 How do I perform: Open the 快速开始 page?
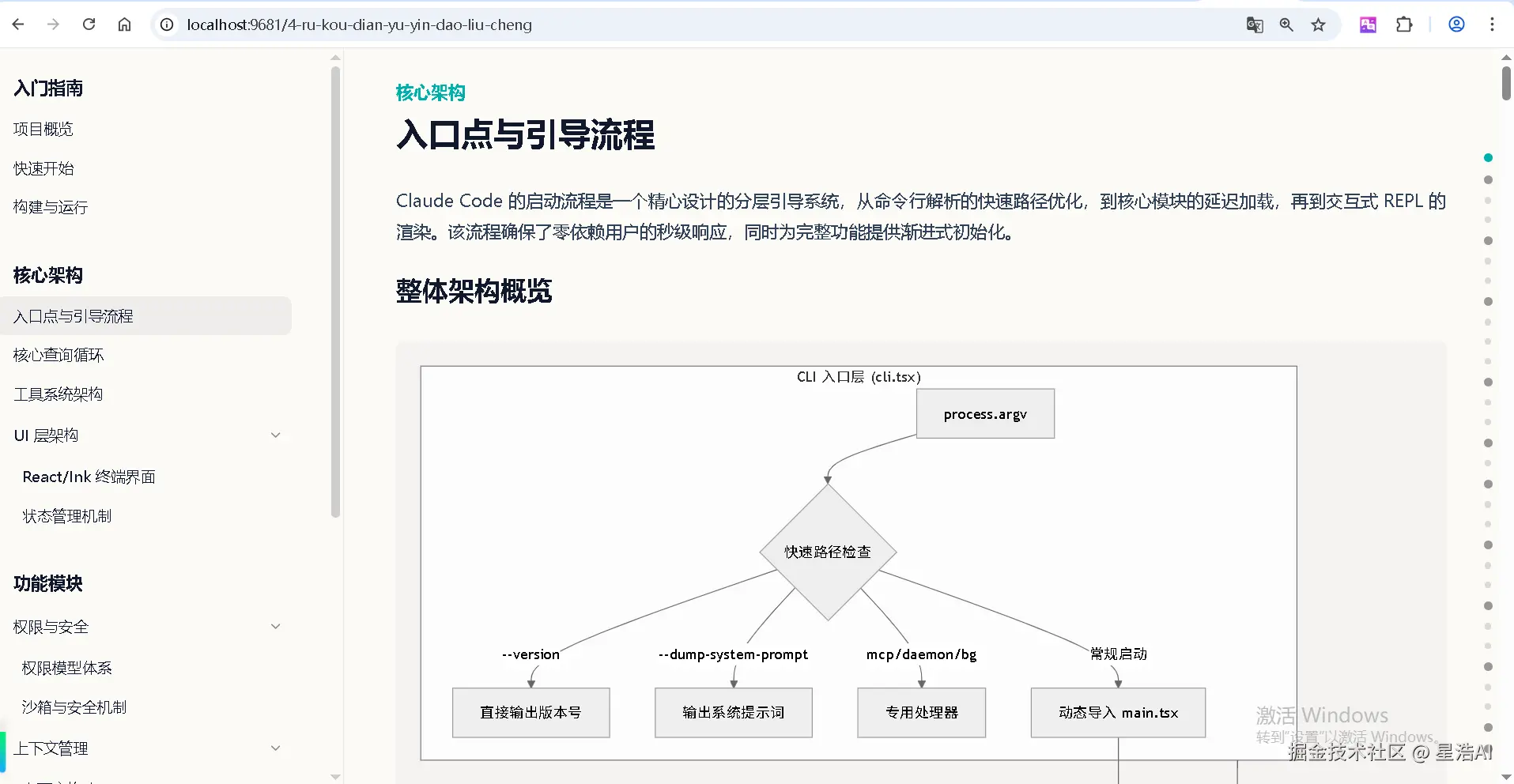(43, 168)
